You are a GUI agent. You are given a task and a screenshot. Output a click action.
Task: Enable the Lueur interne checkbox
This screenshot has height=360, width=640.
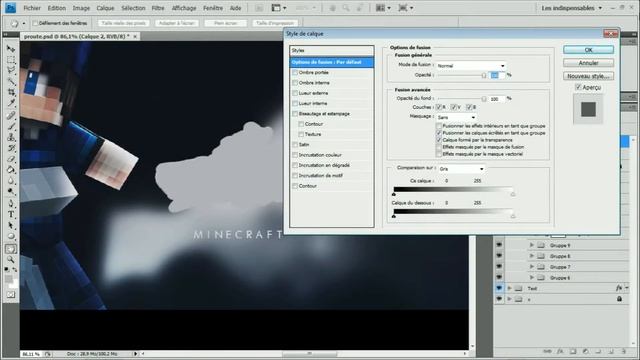[x=295, y=103]
